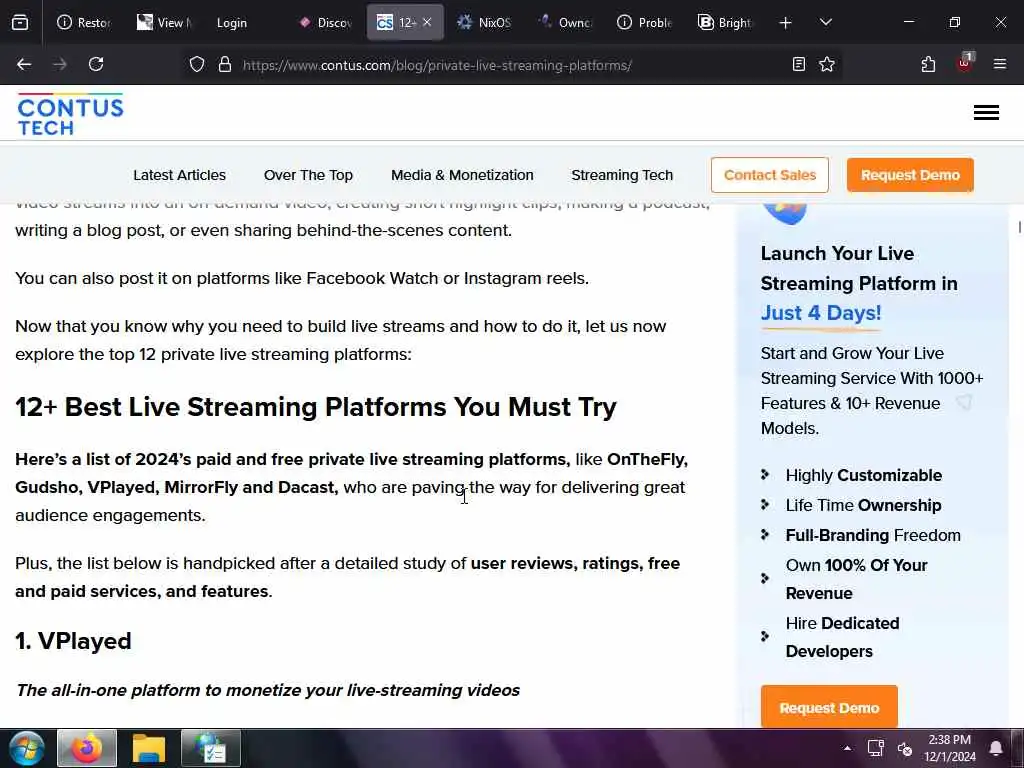Open the checklist app in taskbar
Viewport: 1024px width, 768px height.
[x=210, y=748]
